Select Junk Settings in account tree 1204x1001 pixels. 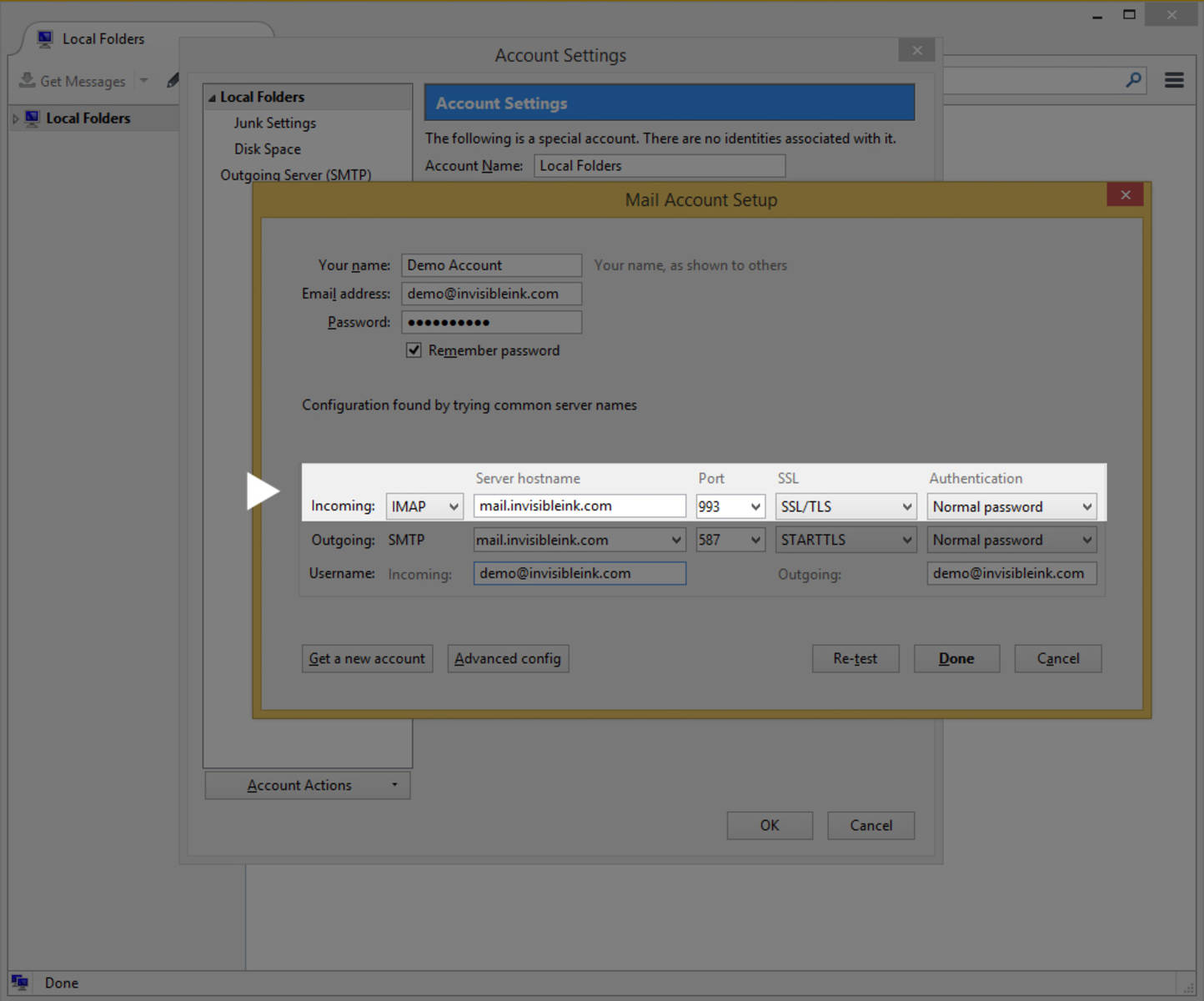pos(275,123)
